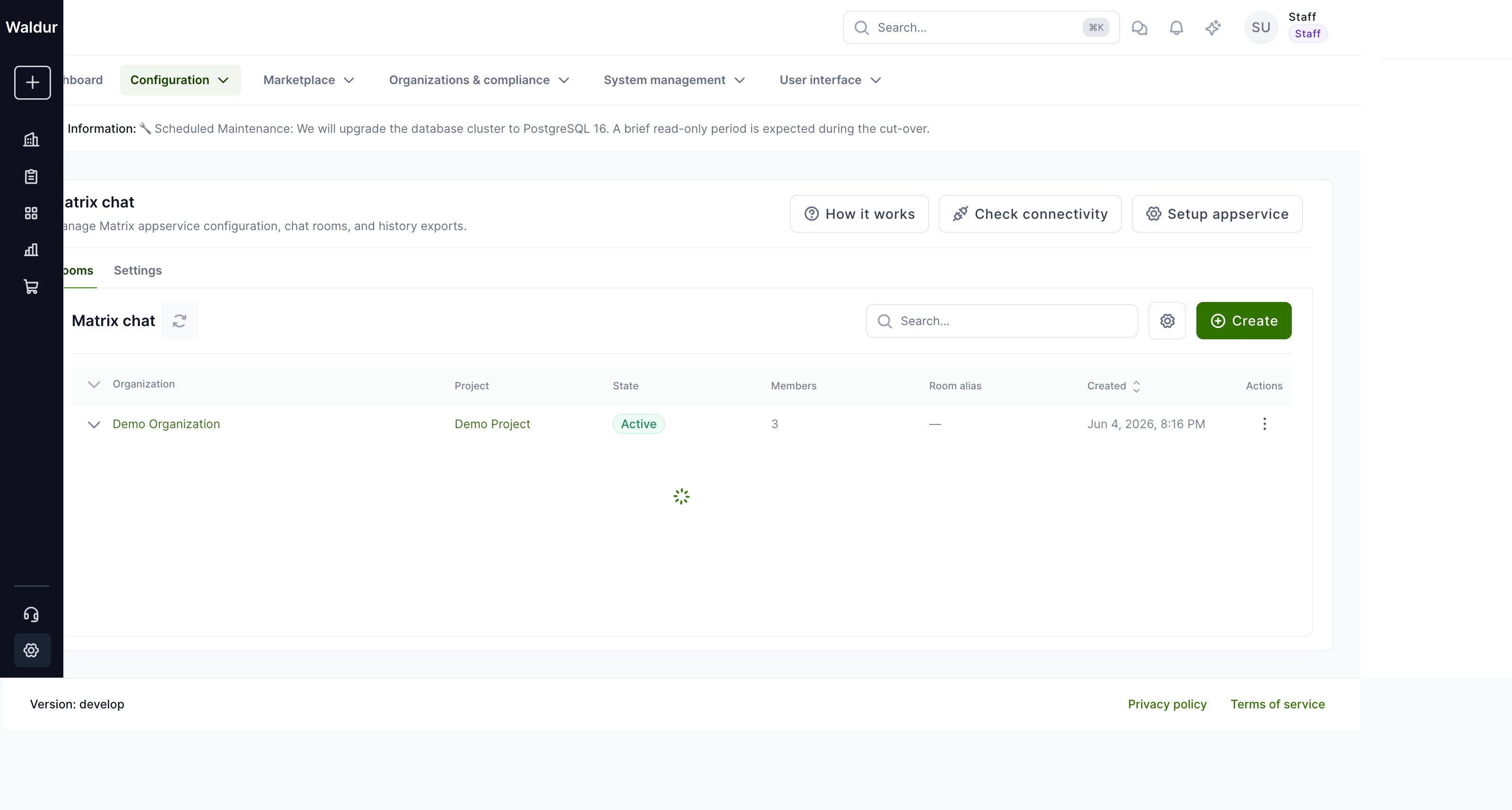Go to the Dashboard menu item
Viewport: 1512px width, 810px height.
click(x=82, y=80)
